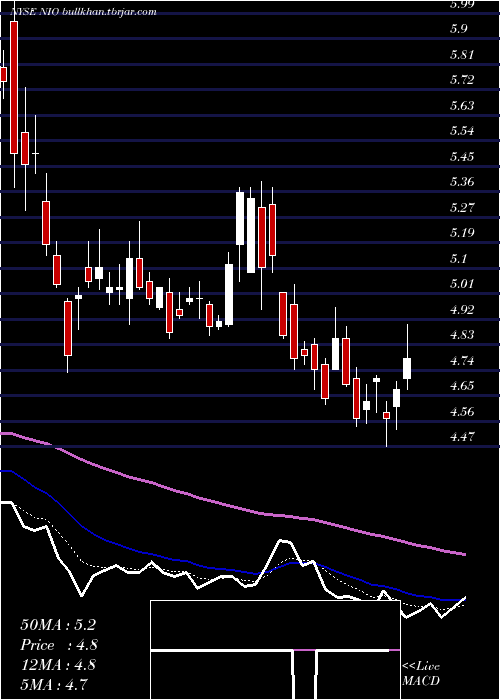500x700 pixels.
Task: Click the 'NYSE NIO bullkhan.tbrjar.com' title text
Action: click(83, 12)
